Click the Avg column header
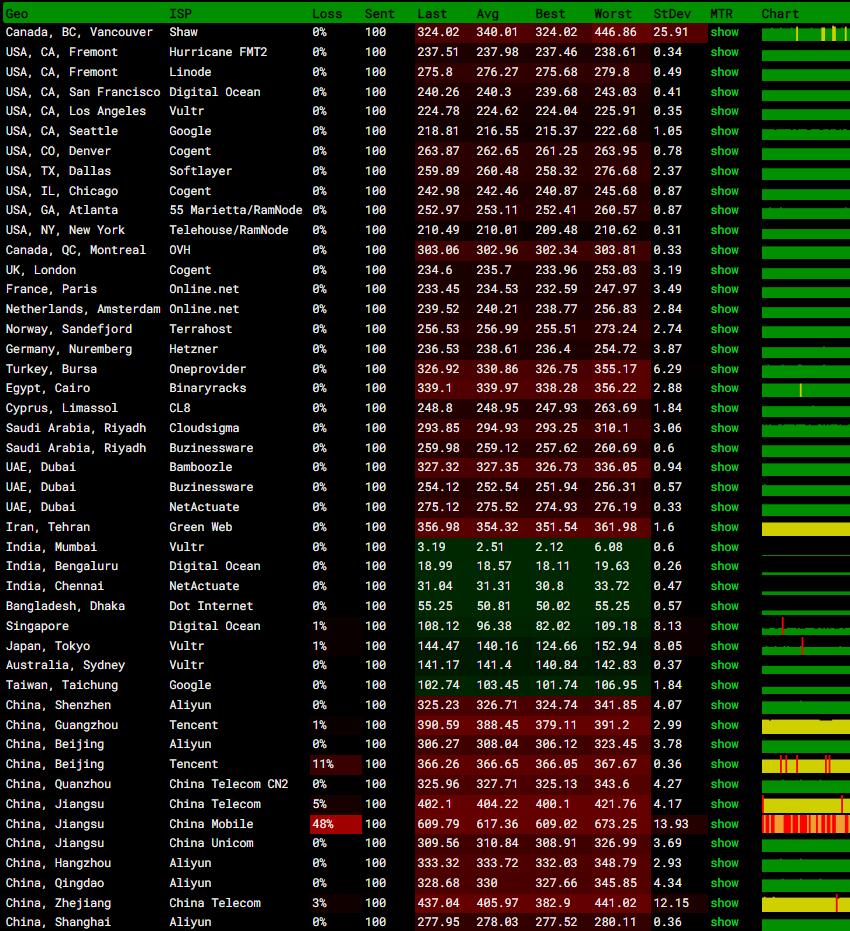The height and width of the screenshot is (931, 850). (x=487, y=14)
